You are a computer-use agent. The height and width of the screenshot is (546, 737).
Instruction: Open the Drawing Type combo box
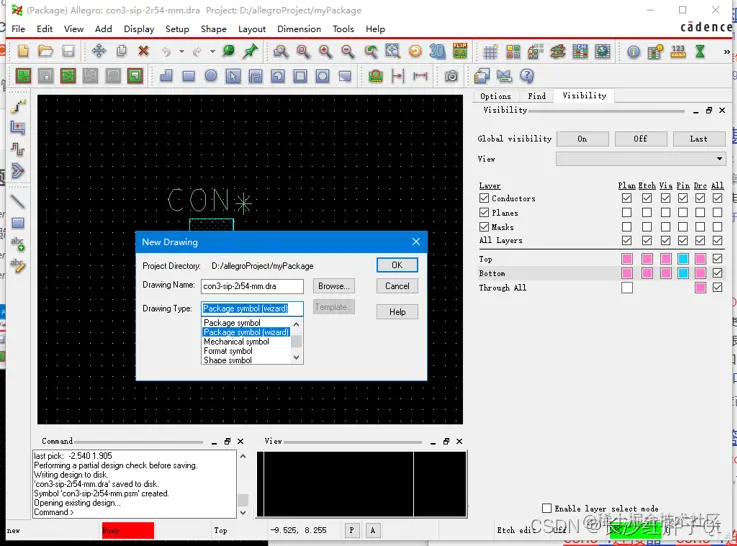click(252, 309)
